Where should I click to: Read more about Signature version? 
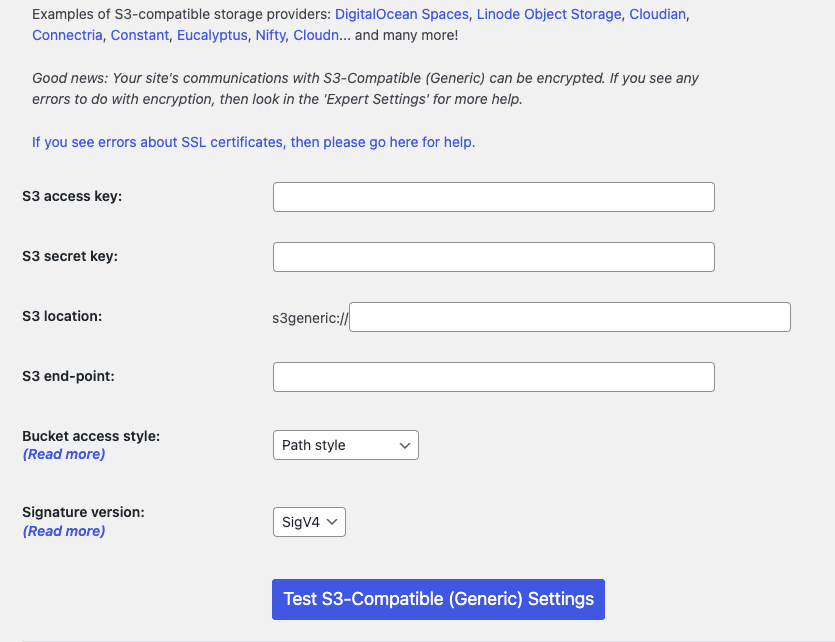pos(64,531)
